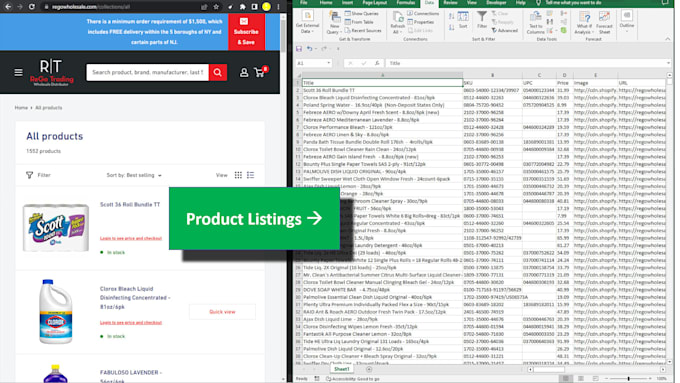The image size is (680, 383).
Task: Go back in the browser window
Action: [8, 7]
